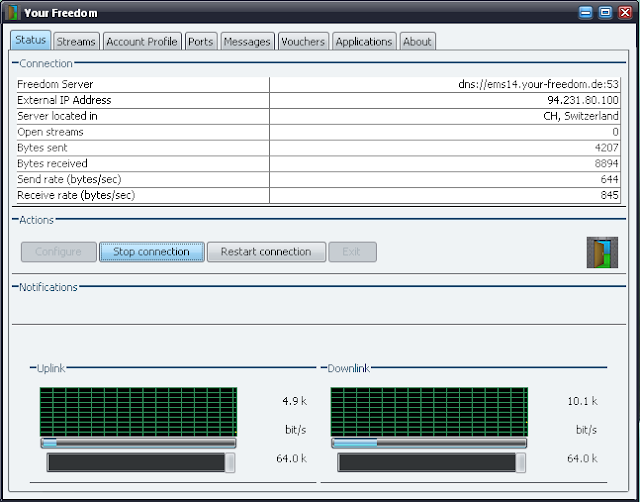
Task: Select the Ports tab
Action: coord(201,42)
